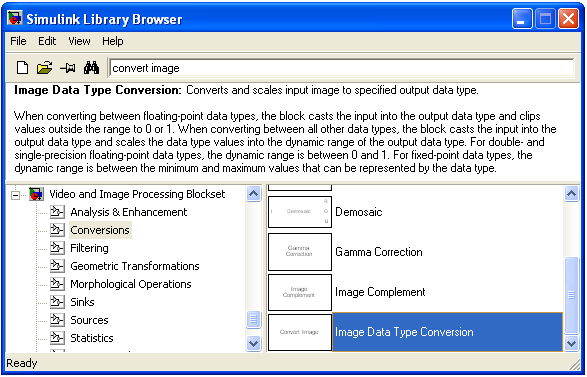
Task: Click the binoculars find block icon
Action: point(91,68)
